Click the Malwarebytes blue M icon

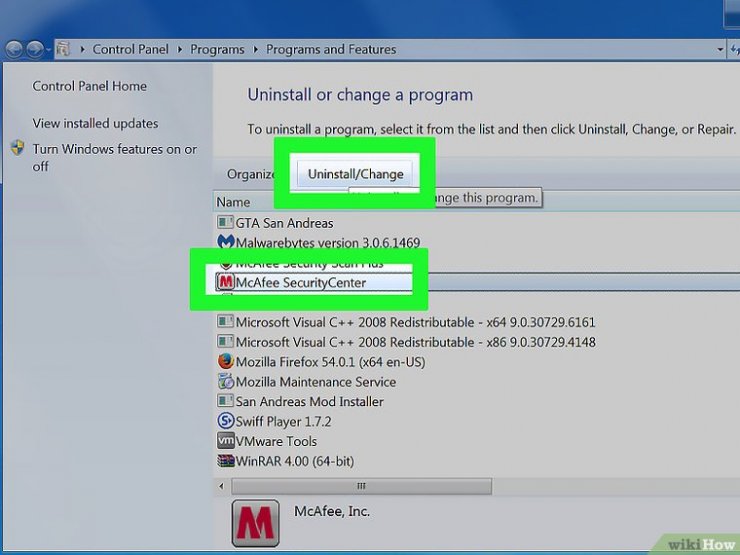click(x=226, y=242)
